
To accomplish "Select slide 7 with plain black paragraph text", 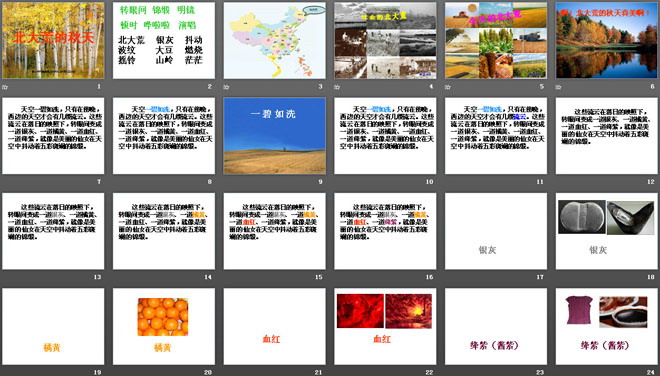I will (53, 136).
